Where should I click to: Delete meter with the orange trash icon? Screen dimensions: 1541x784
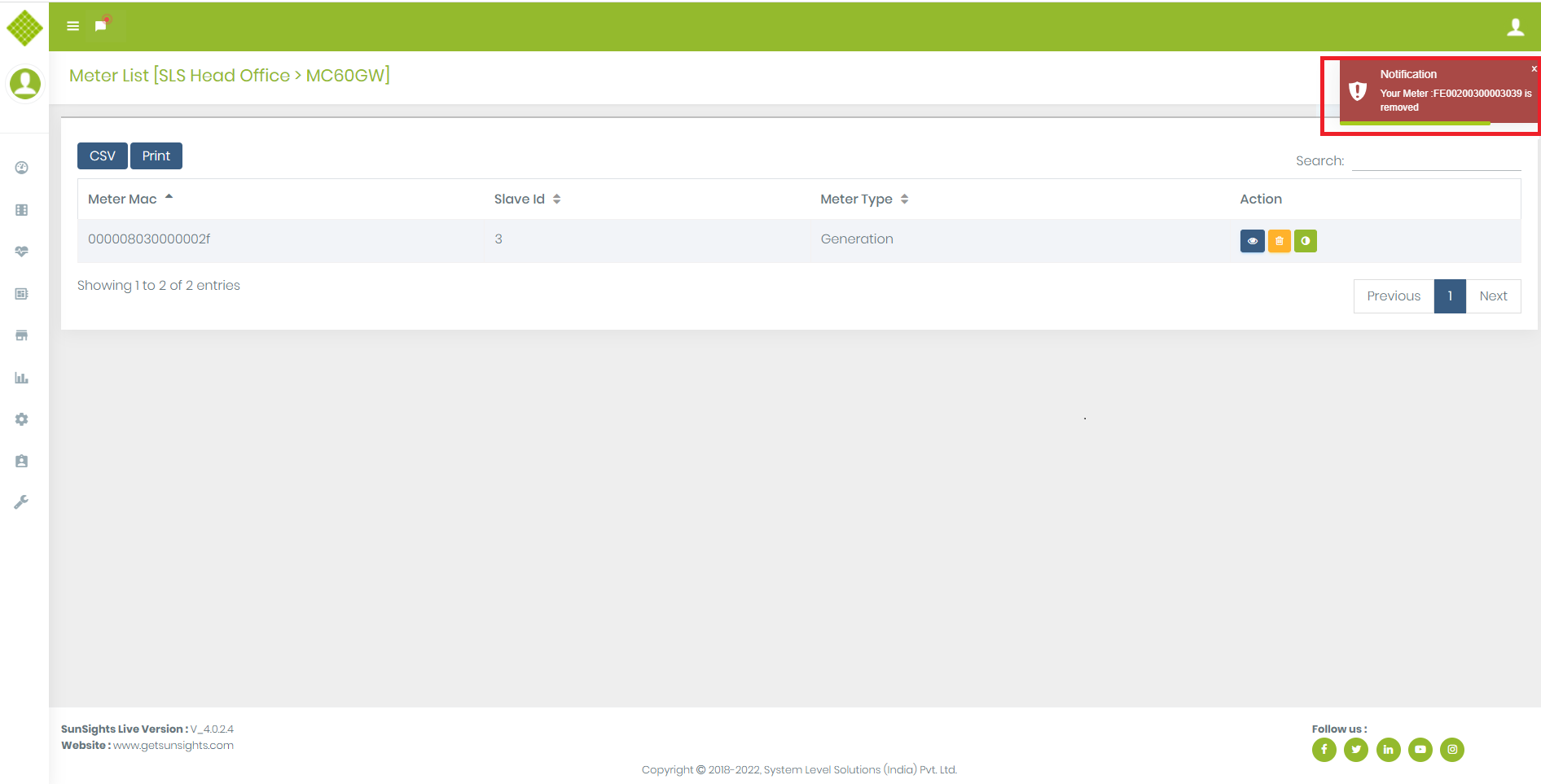click(1279, 241)
